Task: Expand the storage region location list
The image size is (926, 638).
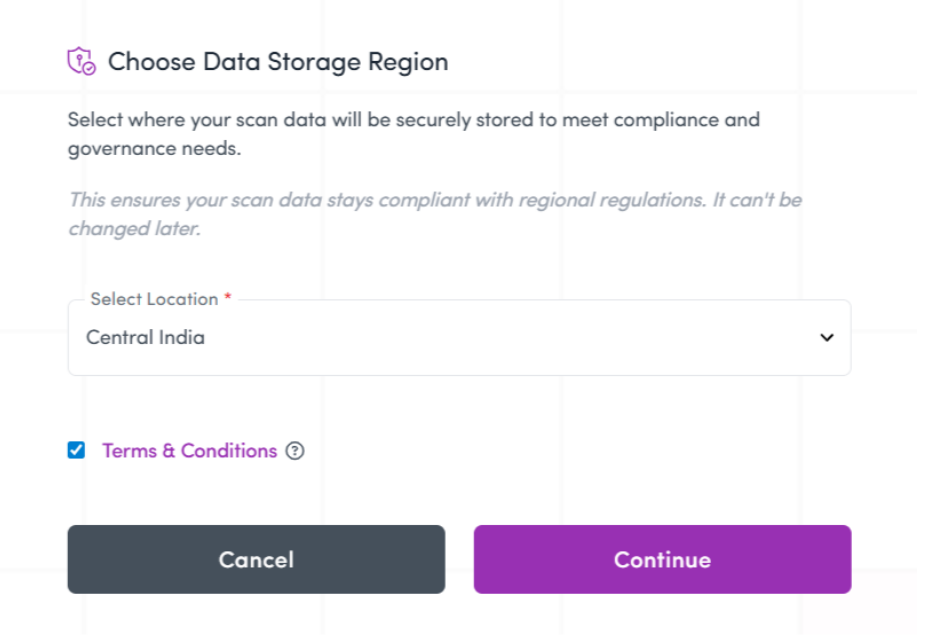Action: coord(826,338)
